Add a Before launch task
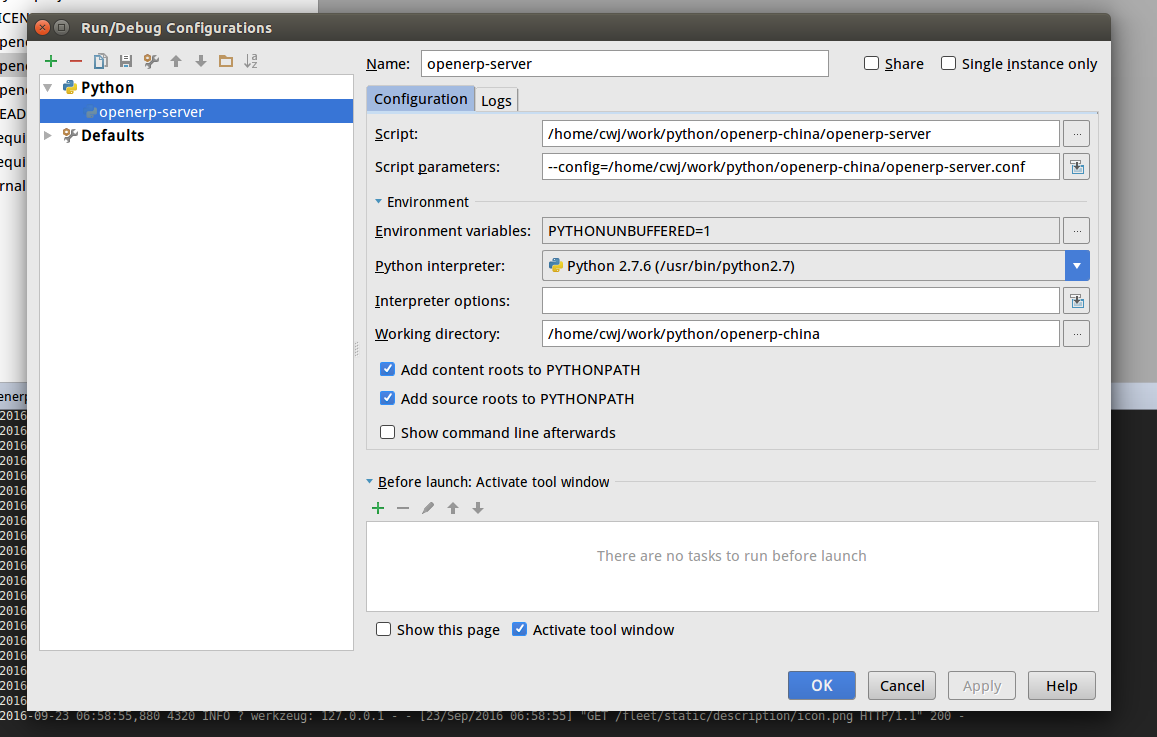Image resolution: width=1157 pixels, height=737 pixels. coord(378,508)
